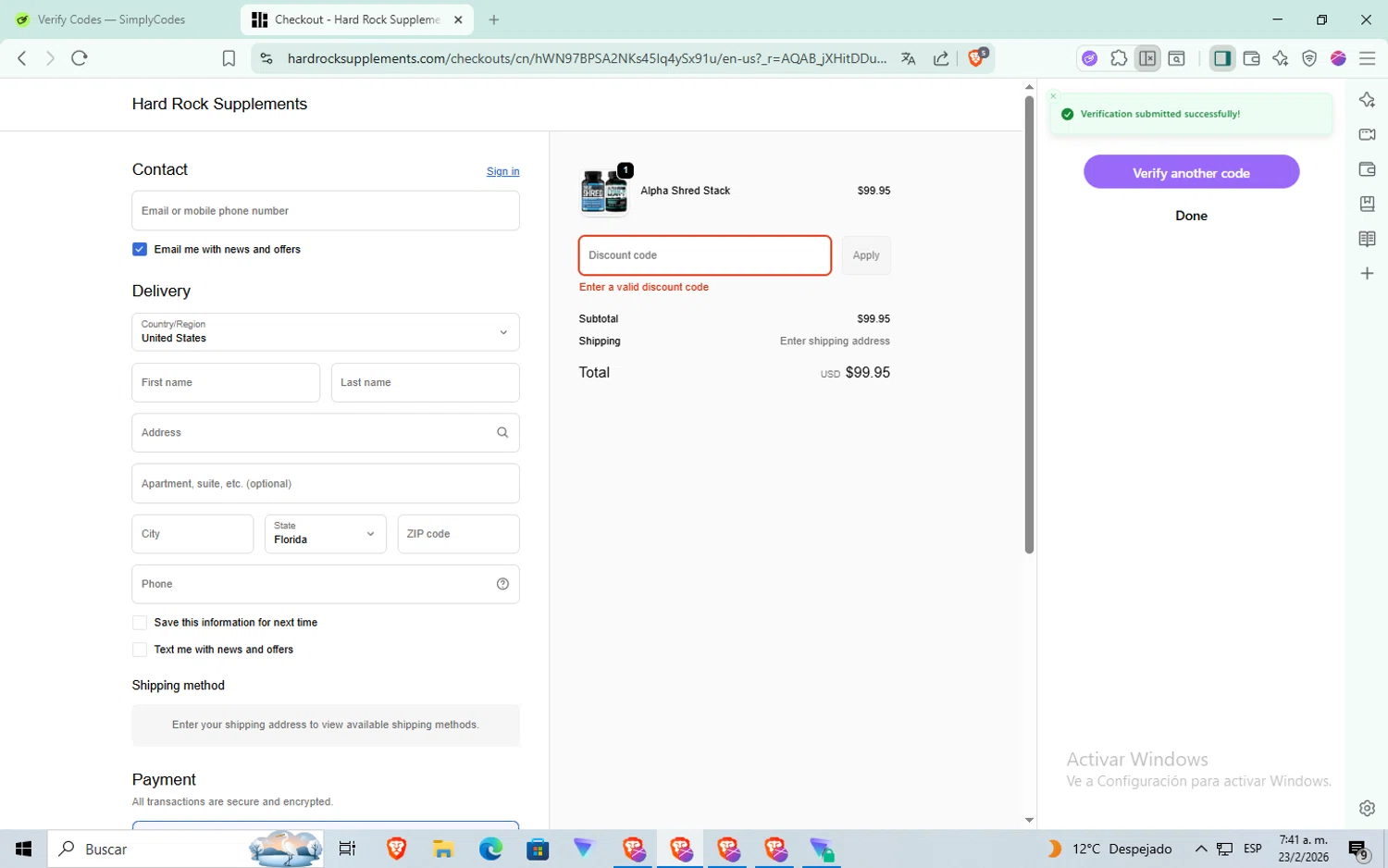Click the address search magnifier icon
Screen dimensions: 1388x868
(x=502, y=432)
